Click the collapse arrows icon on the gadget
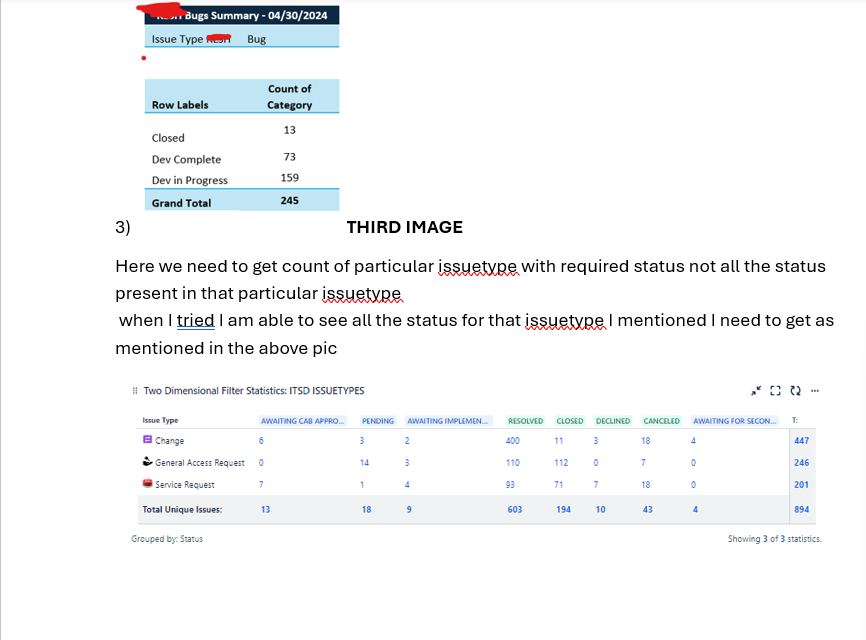 [757, 390]
